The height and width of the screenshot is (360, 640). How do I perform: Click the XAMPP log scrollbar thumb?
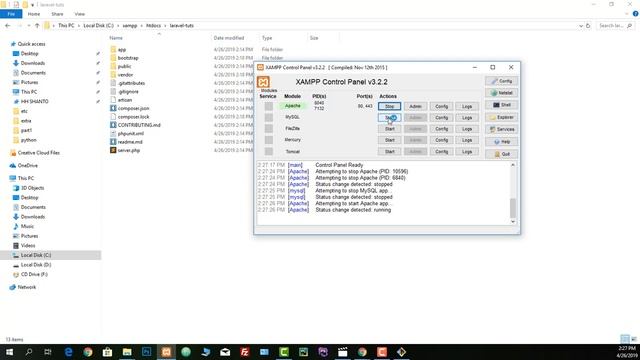[513, 208]
